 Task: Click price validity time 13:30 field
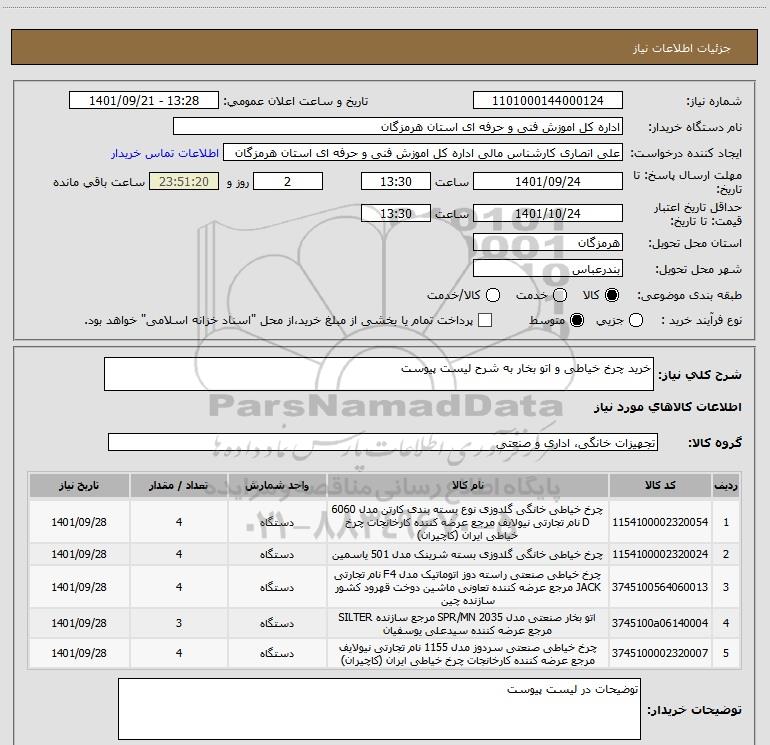click(396, 213)
